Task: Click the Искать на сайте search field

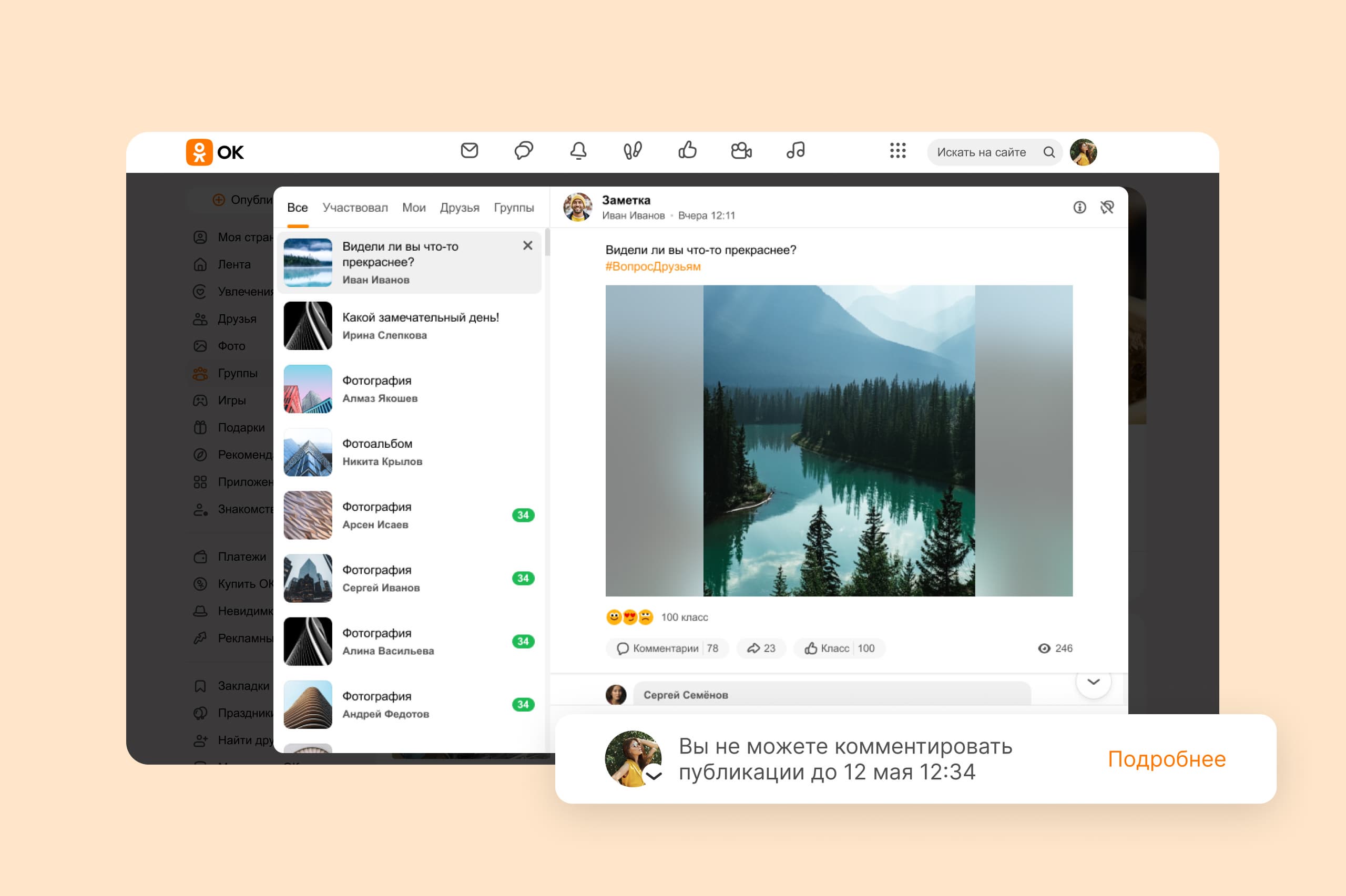Action: coord(981,152)
